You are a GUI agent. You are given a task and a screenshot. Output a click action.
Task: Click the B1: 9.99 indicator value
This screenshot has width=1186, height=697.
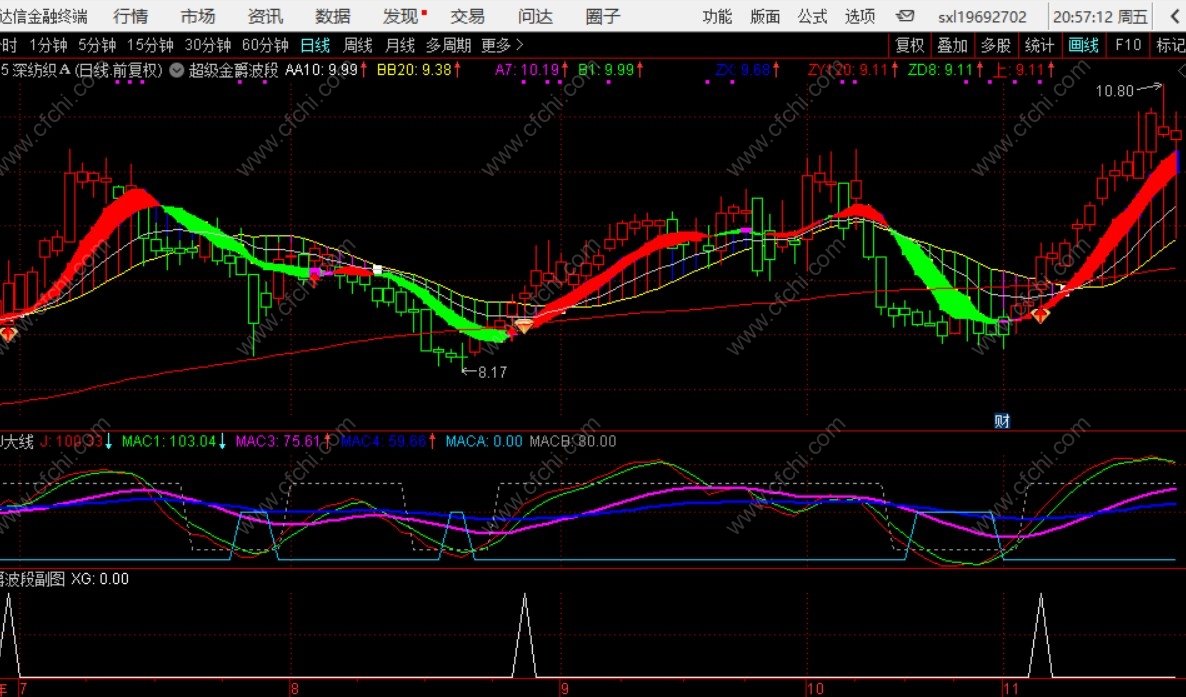pos(606,70)
